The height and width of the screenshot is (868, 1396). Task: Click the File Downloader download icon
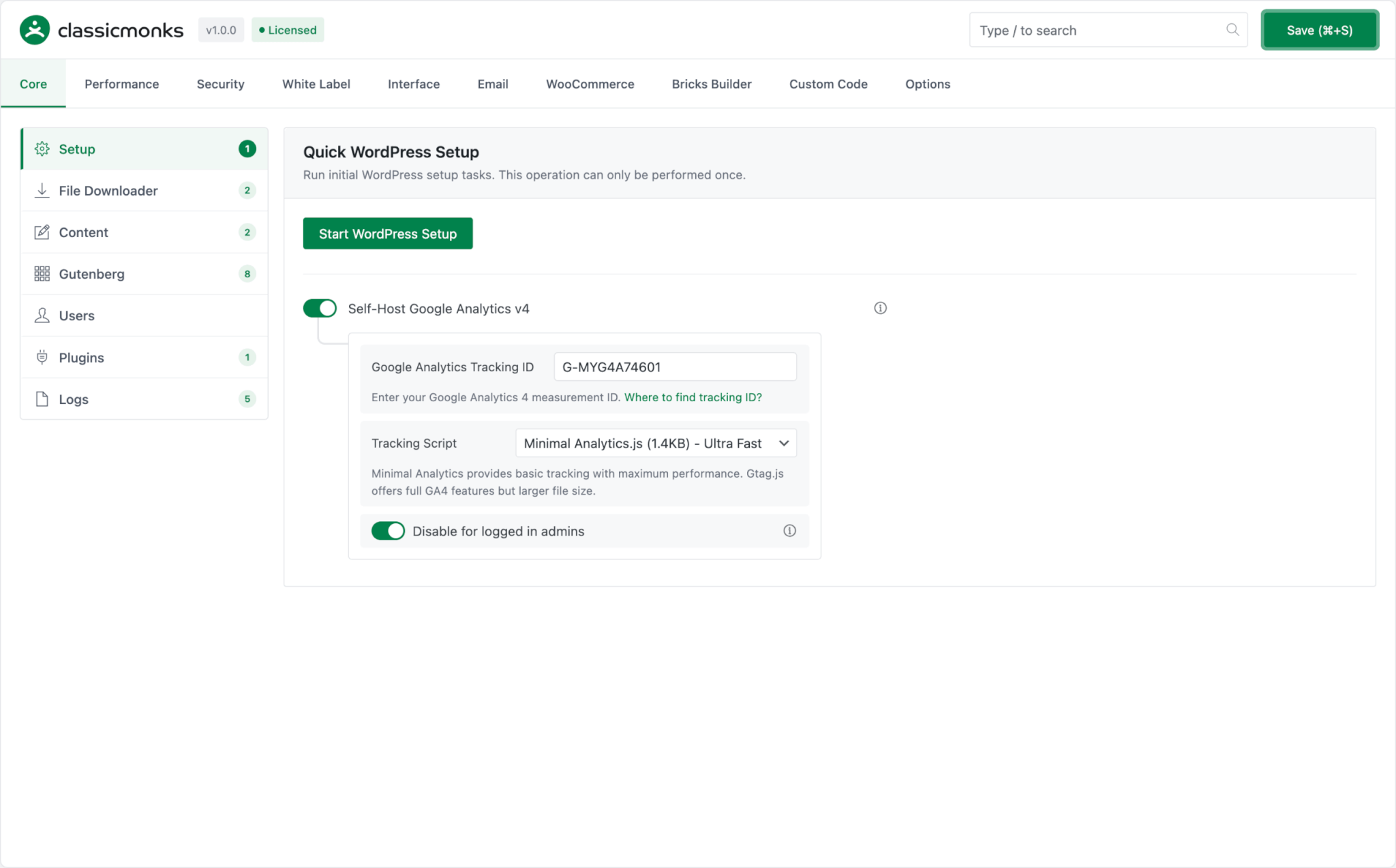pyautogui.click(x=42, y=190)
